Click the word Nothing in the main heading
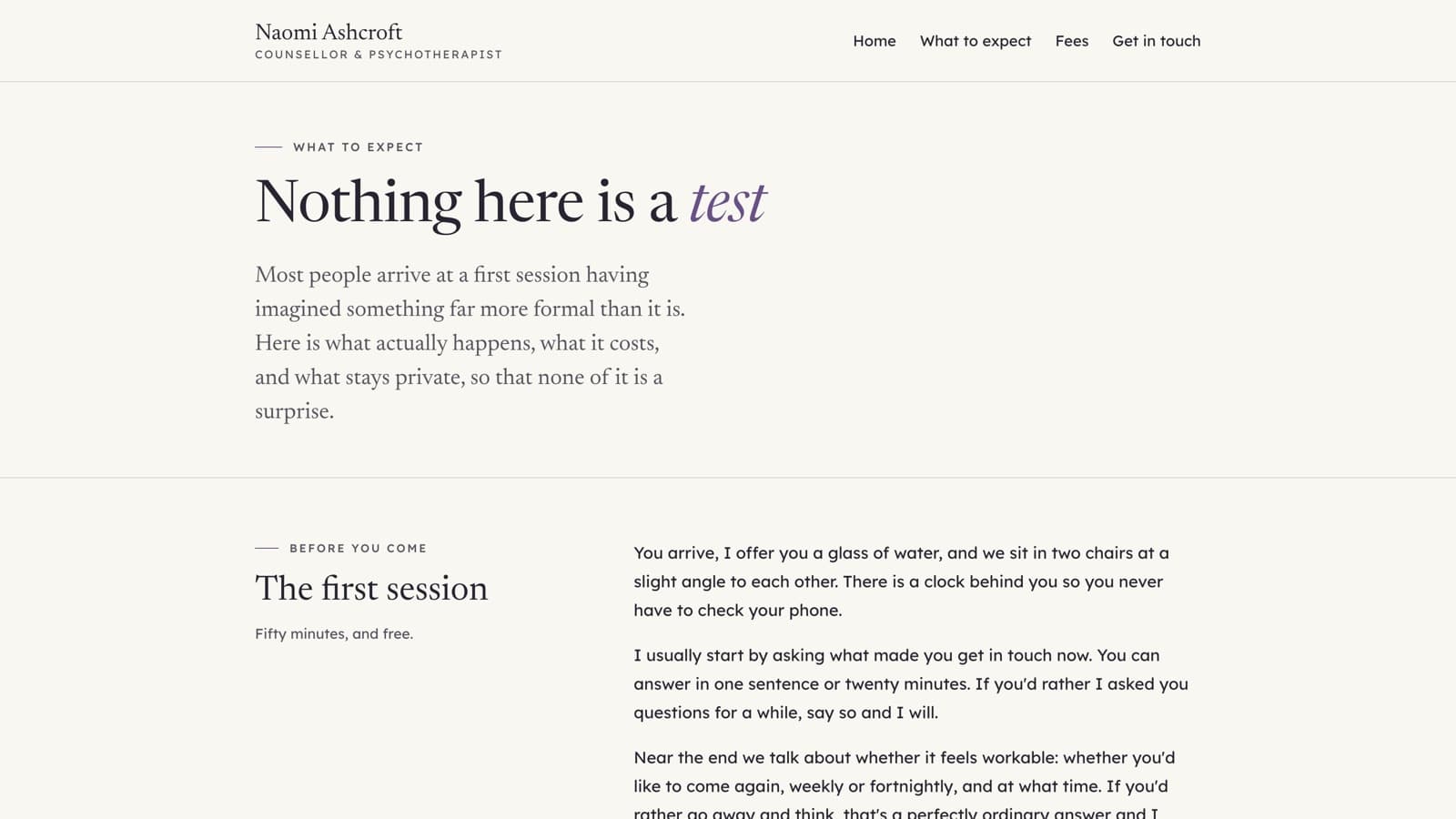The image size is (1456, 819). pos(359,202)
